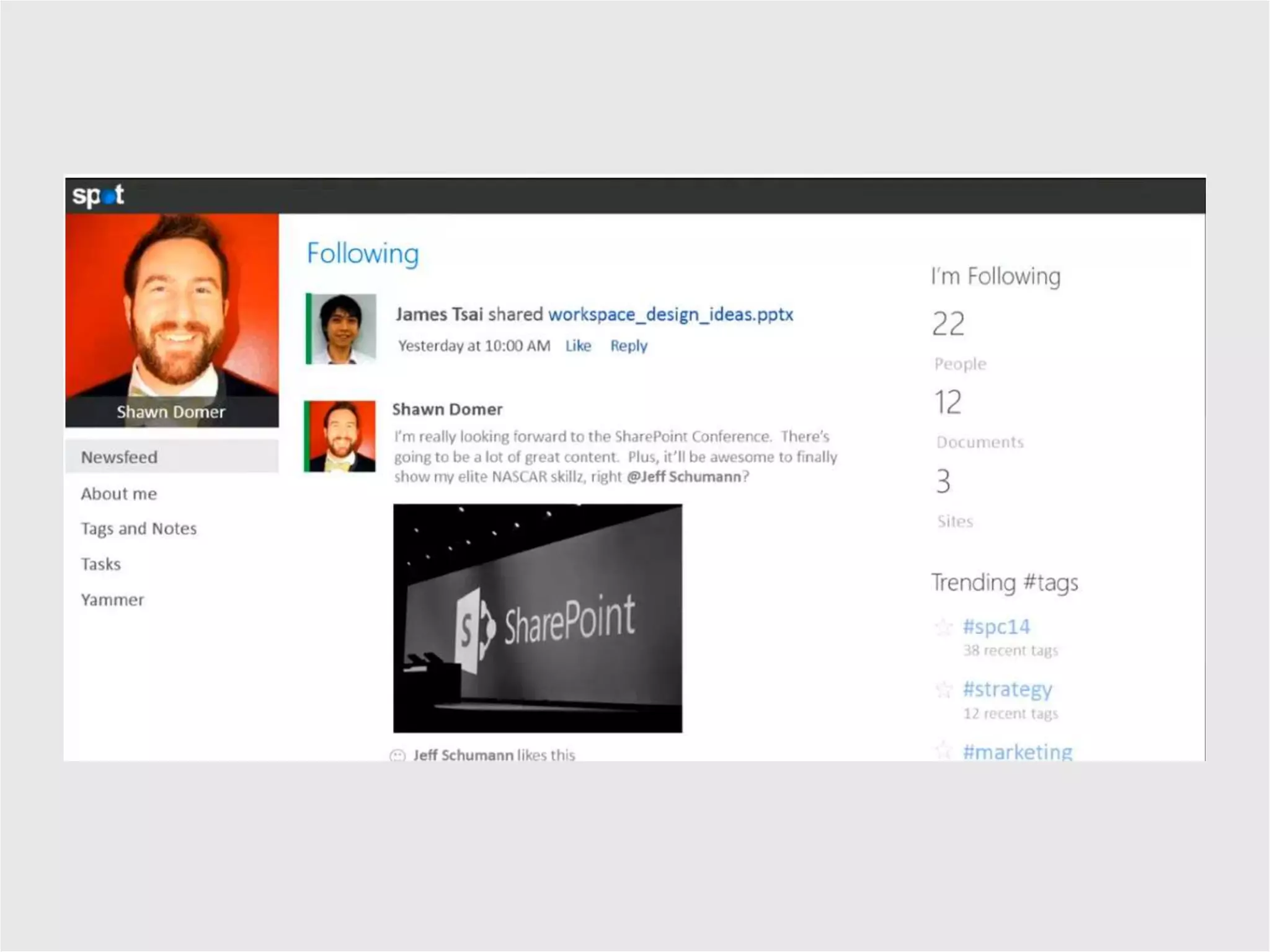
Task: Click the spot logo in header
Action: tap(98, 195)
